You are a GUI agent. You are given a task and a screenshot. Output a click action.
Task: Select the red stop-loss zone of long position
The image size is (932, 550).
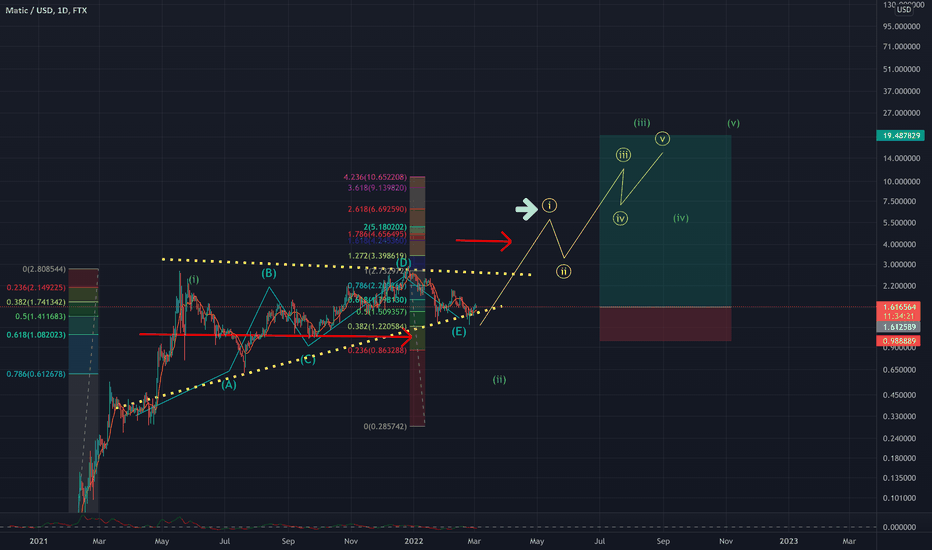coord(665,324)
